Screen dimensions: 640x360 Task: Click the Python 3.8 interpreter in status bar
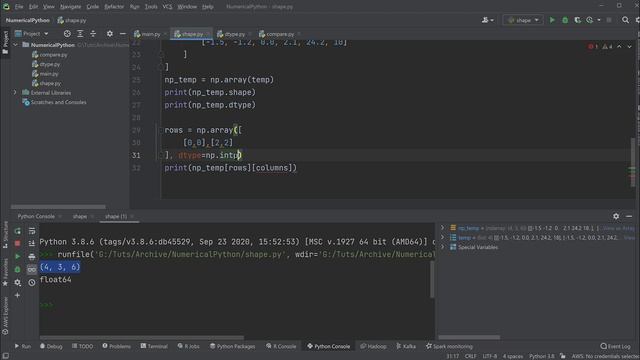pos(542,356)
